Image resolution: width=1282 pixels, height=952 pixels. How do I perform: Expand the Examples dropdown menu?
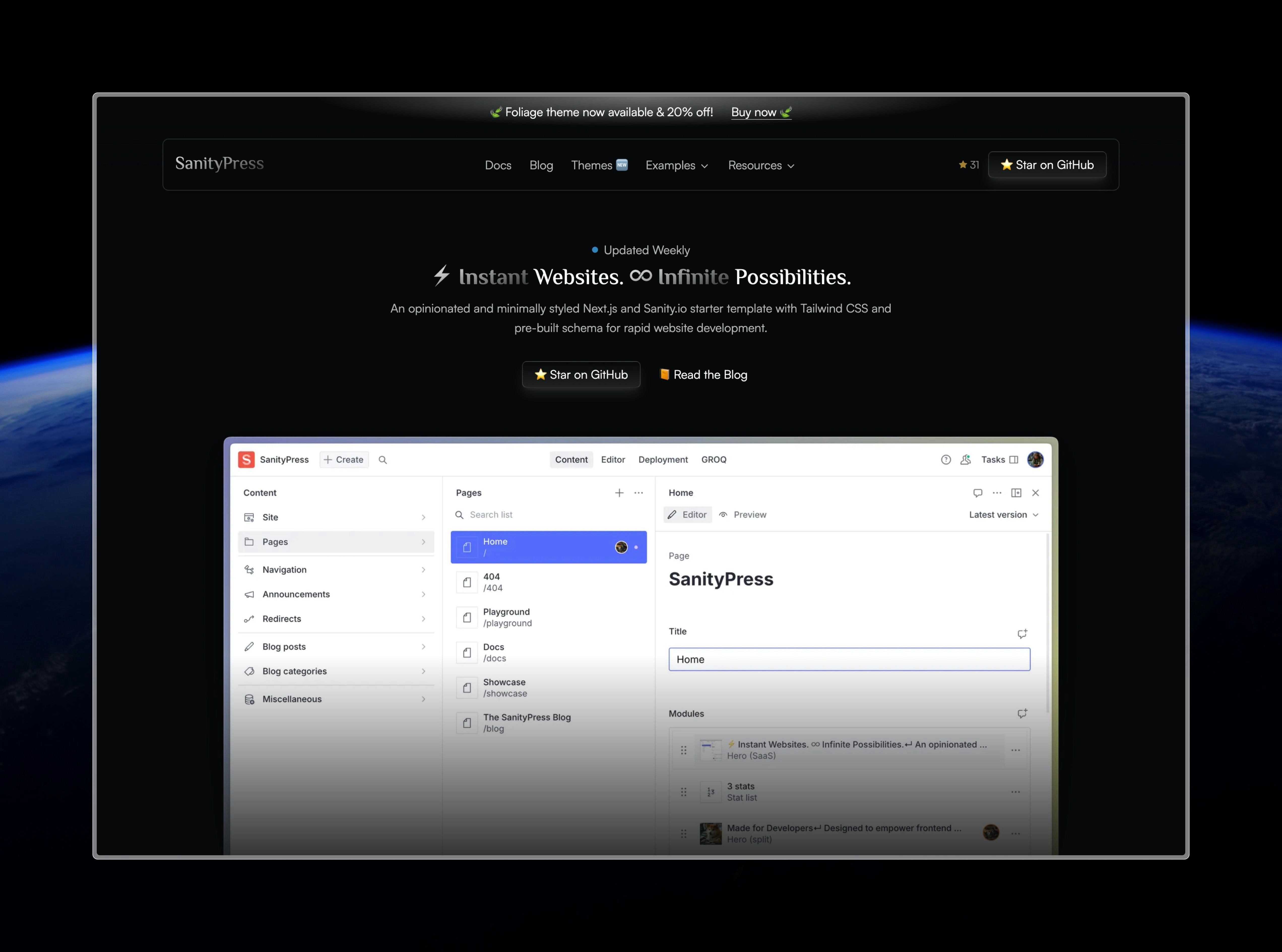(x=677, y=165)
